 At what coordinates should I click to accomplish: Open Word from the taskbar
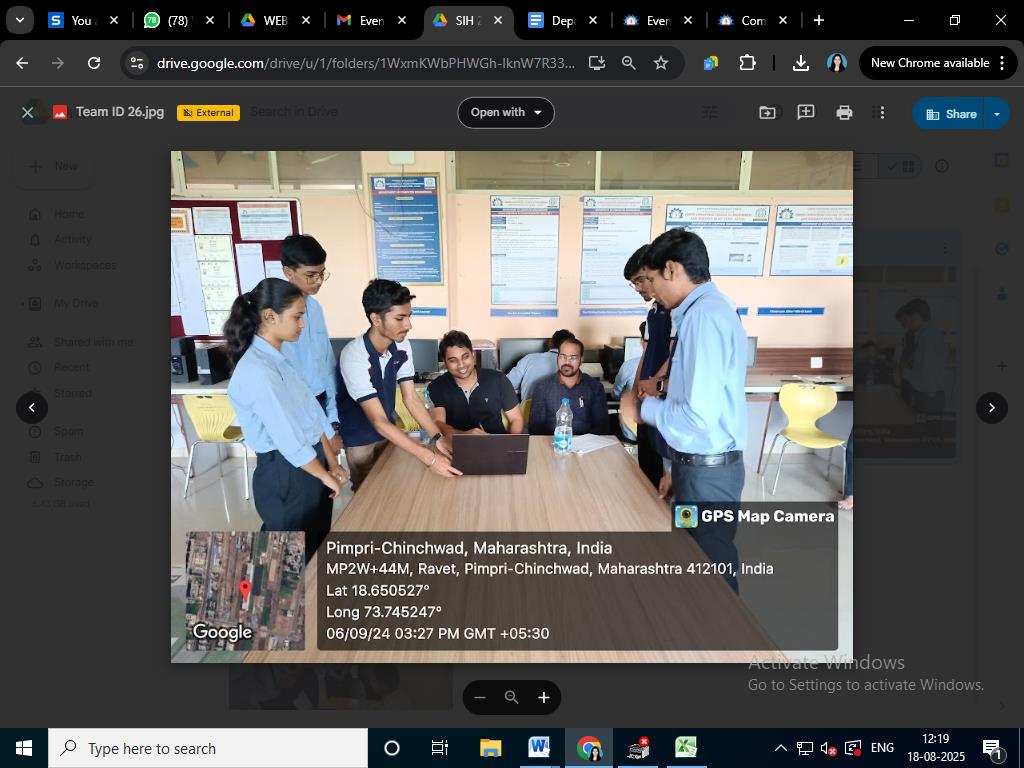540,747
